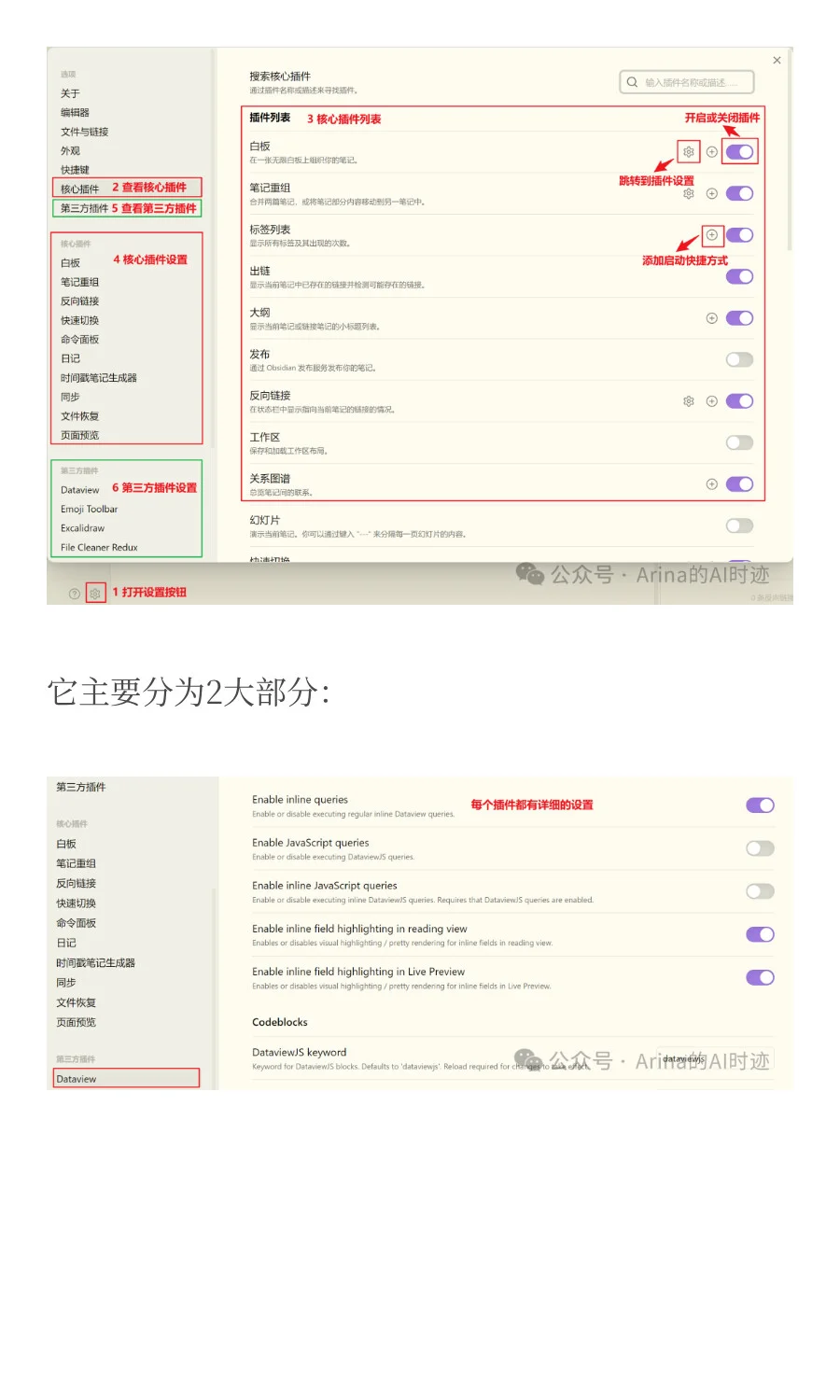Click the plus icon next to 关系图谱
This screenshot has width=840, height=1400.
click(x=712, y=483)
